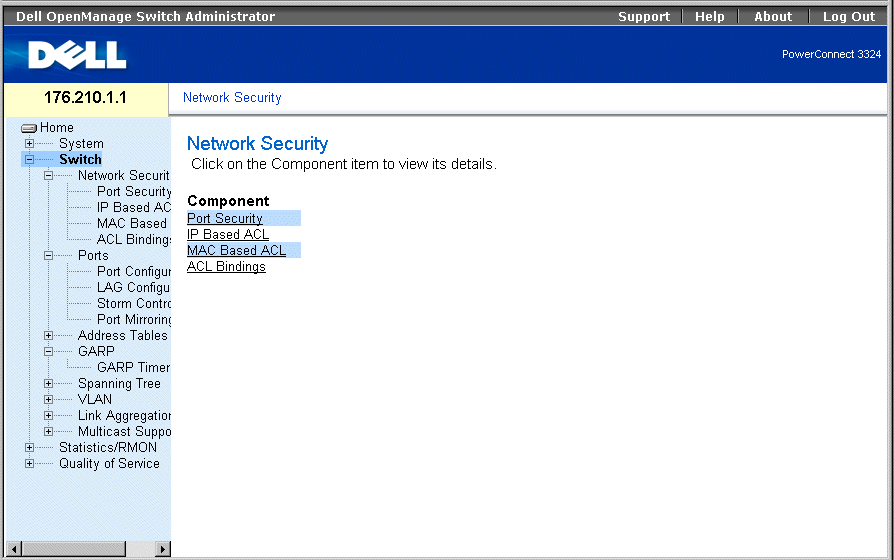Image resolution: width=894 pixels, height=560 pixels.
Task: Click the tree panel scroll-left arrow
Action: 13,549
